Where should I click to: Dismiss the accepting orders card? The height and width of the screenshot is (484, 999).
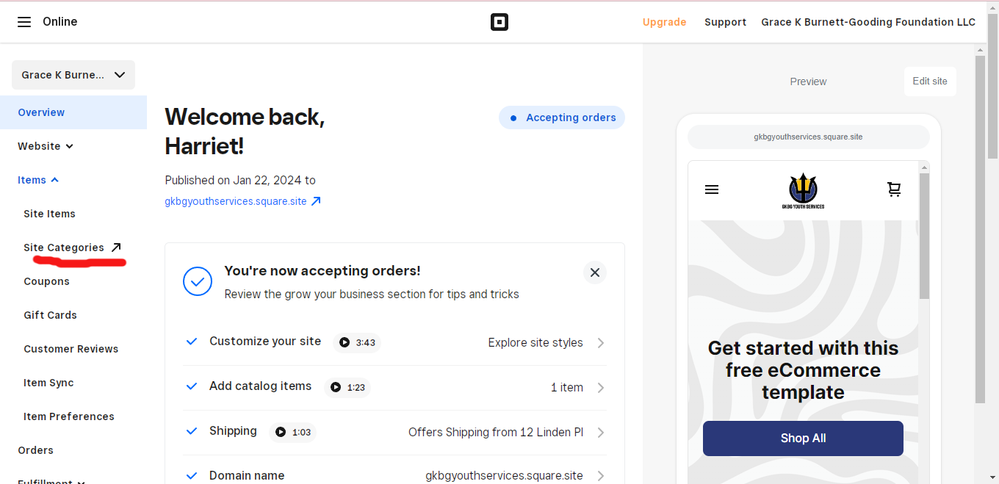tap(595, 272)
